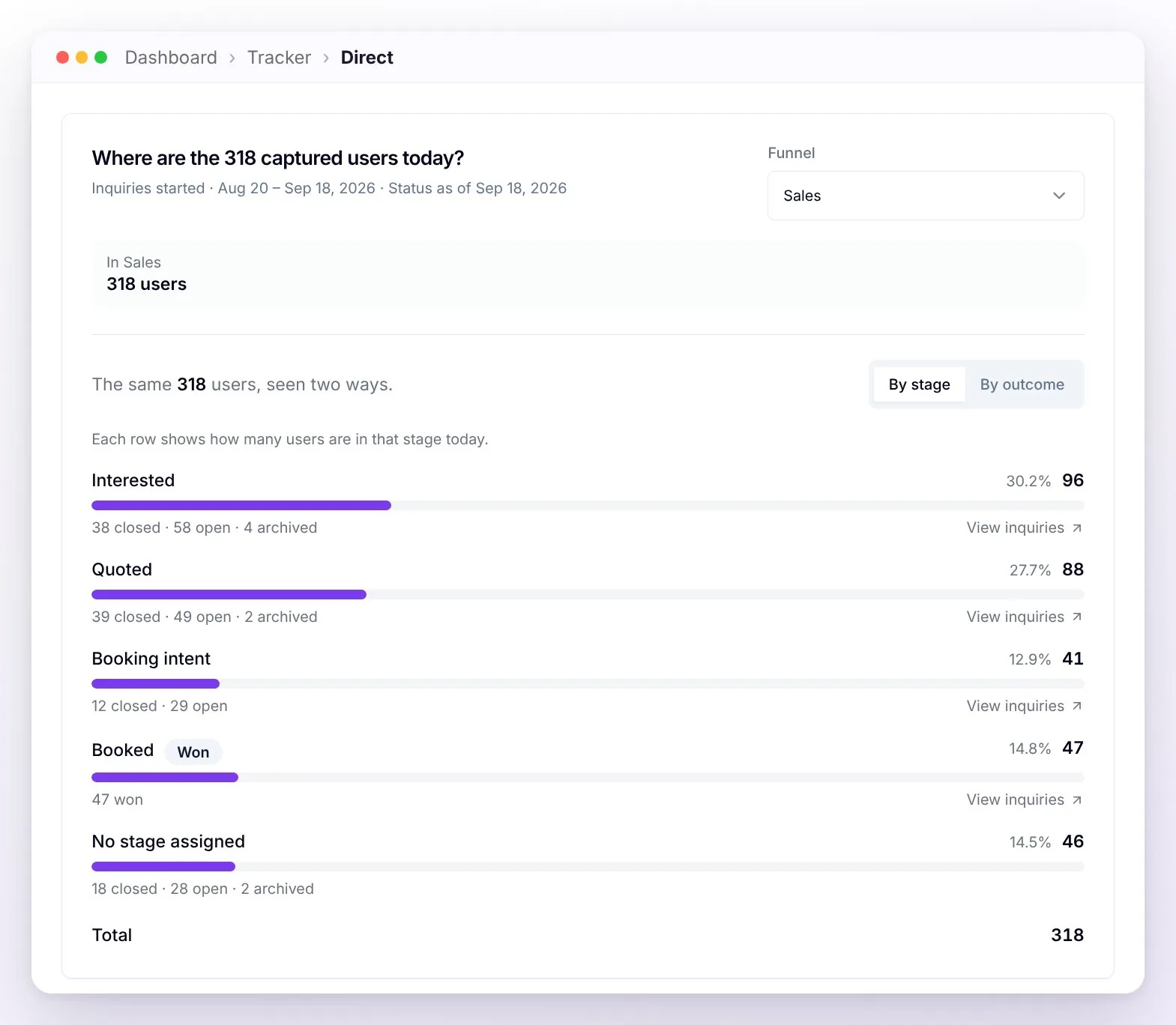Click the 12.9% value for Booking intent
This screenshot has height=1025, width=1176.
click(x=1030, y=659)
